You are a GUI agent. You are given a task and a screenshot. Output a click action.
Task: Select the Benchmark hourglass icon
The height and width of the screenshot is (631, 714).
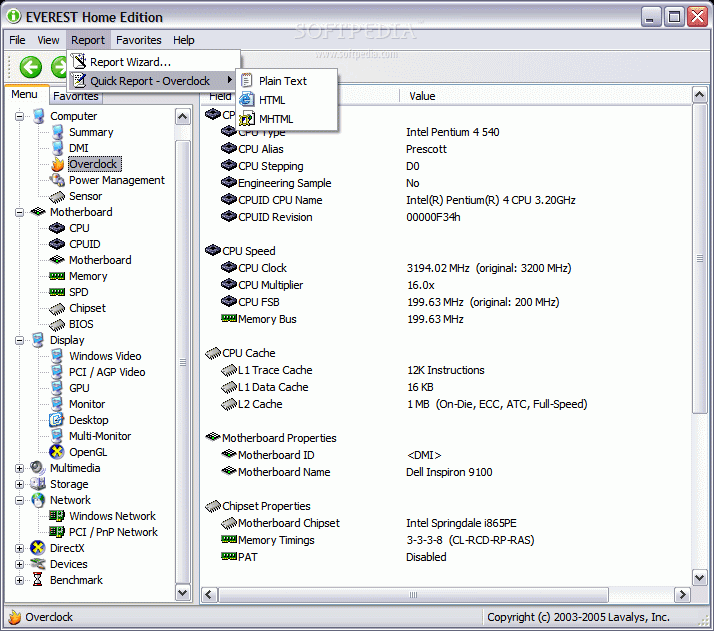37,580
